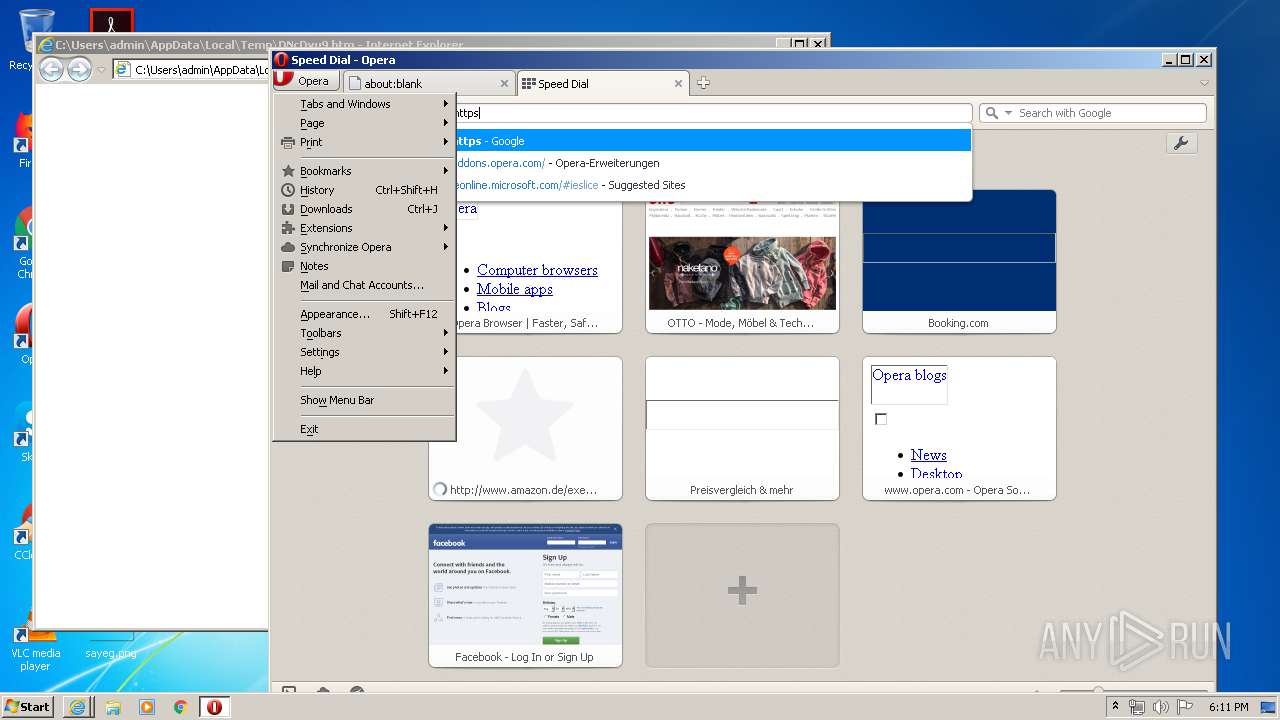
Task: Select the ieonline.microsoft.com suggestion
Action: tap(713, 185)
